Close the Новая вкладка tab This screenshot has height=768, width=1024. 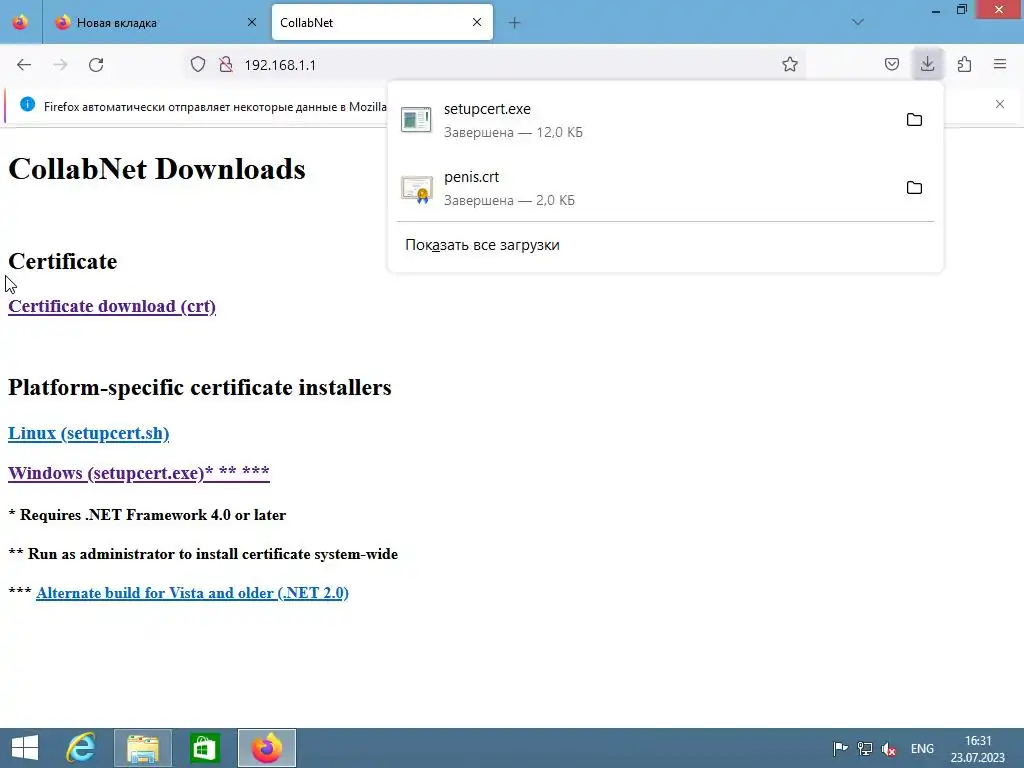(252, 22)
